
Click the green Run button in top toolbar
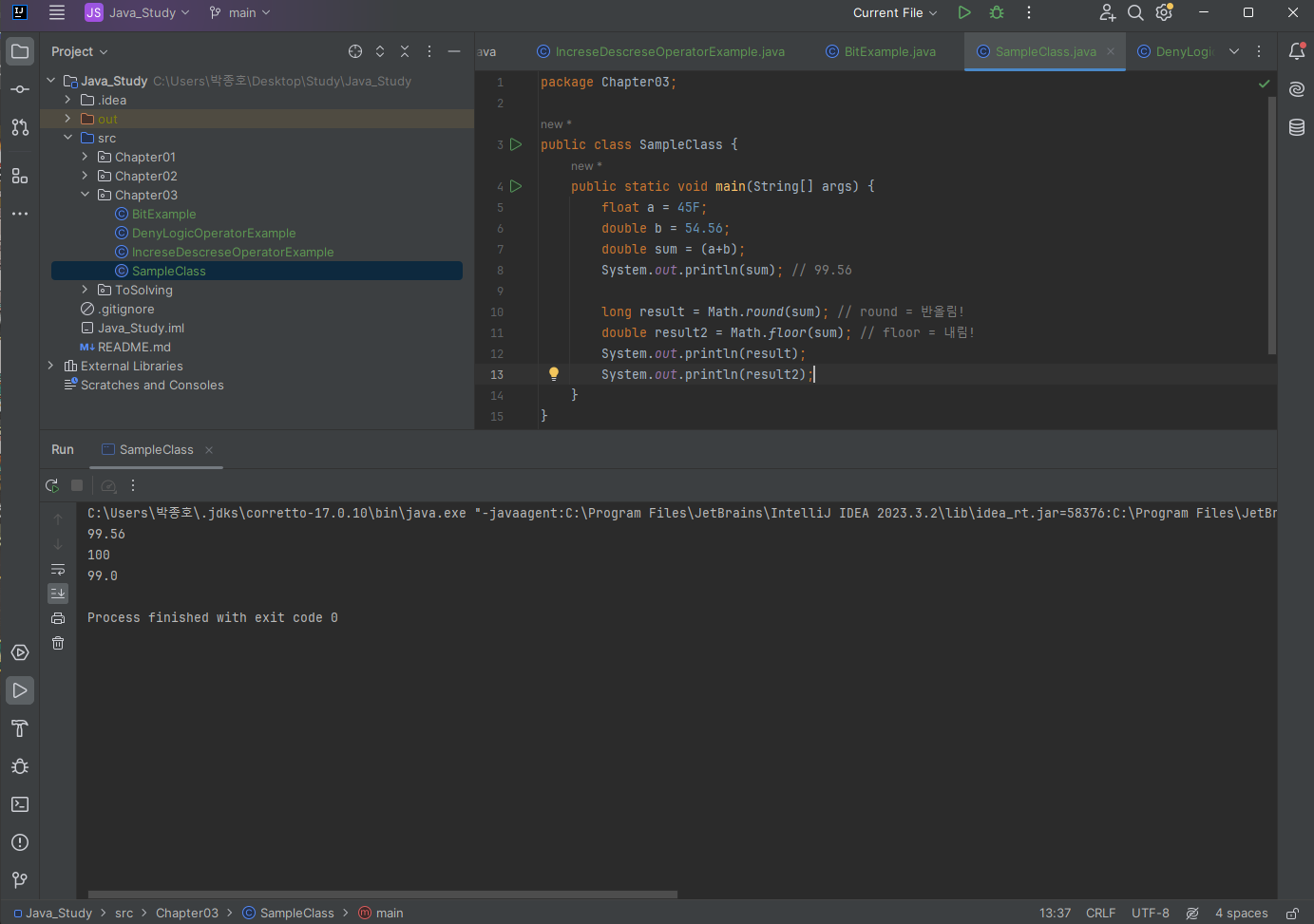click(x=964, y=12)
